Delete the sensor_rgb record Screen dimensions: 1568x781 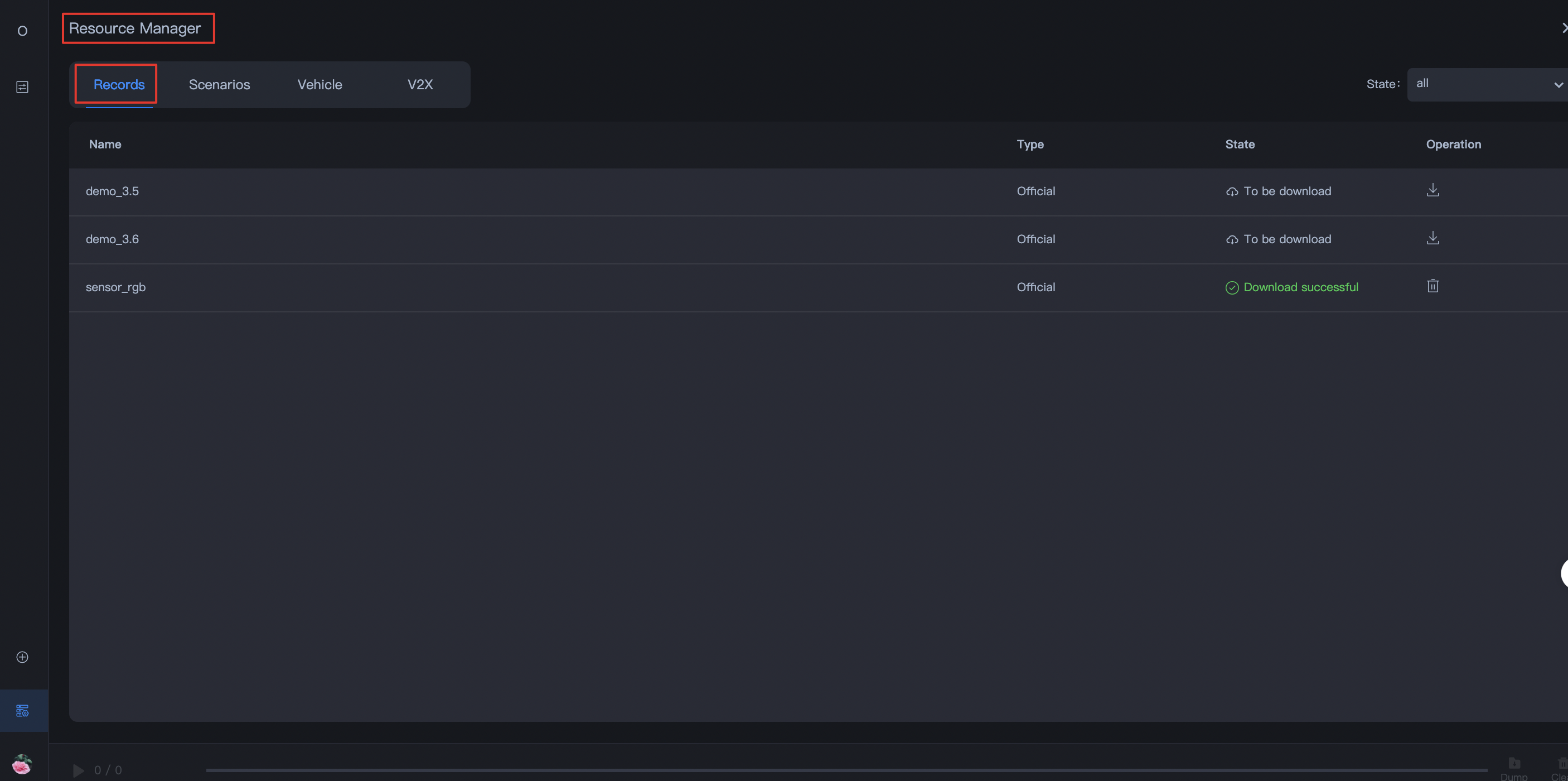tap(1433, 286)
